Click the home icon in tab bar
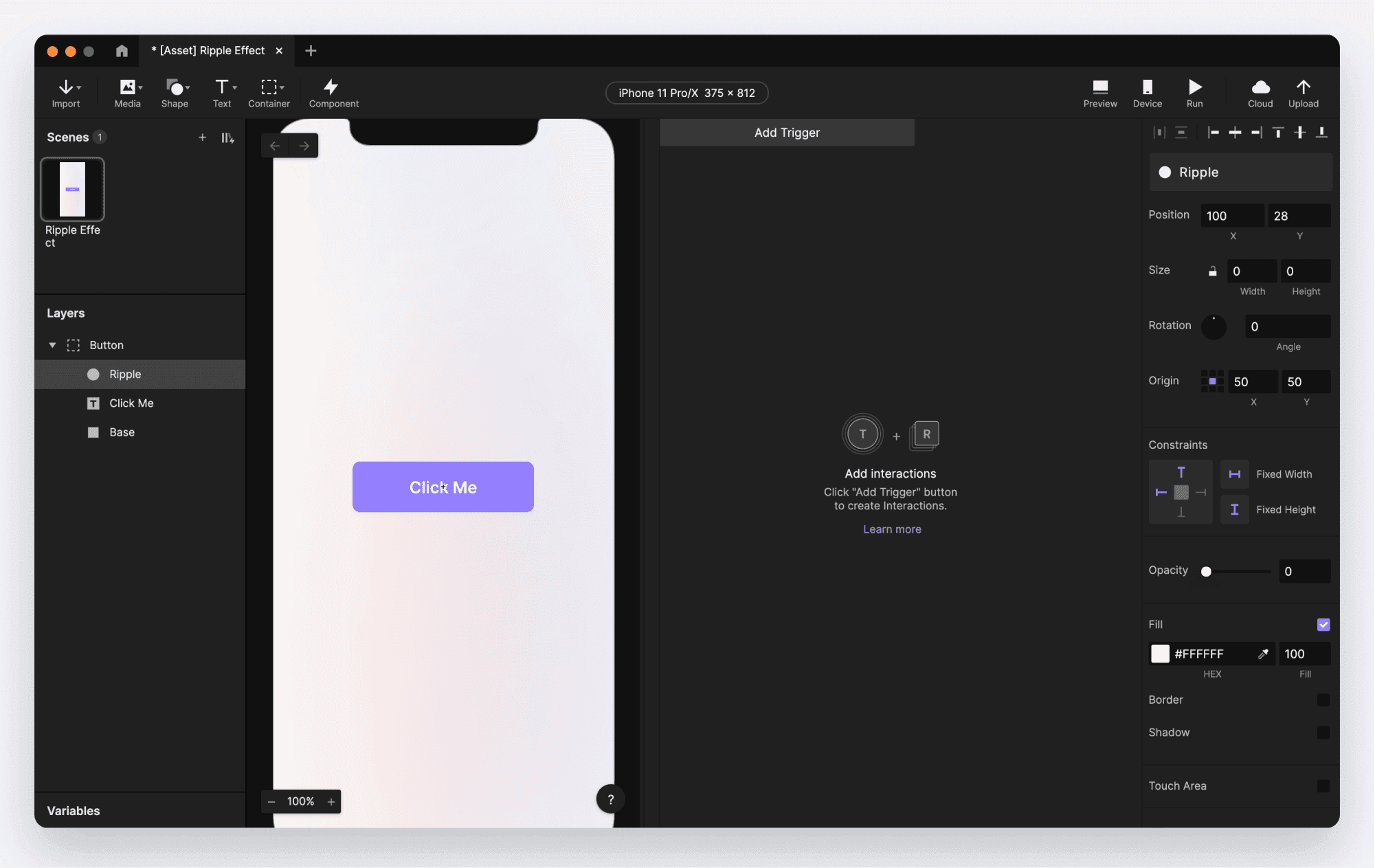1375x868 pixels. tap(122, 51)
